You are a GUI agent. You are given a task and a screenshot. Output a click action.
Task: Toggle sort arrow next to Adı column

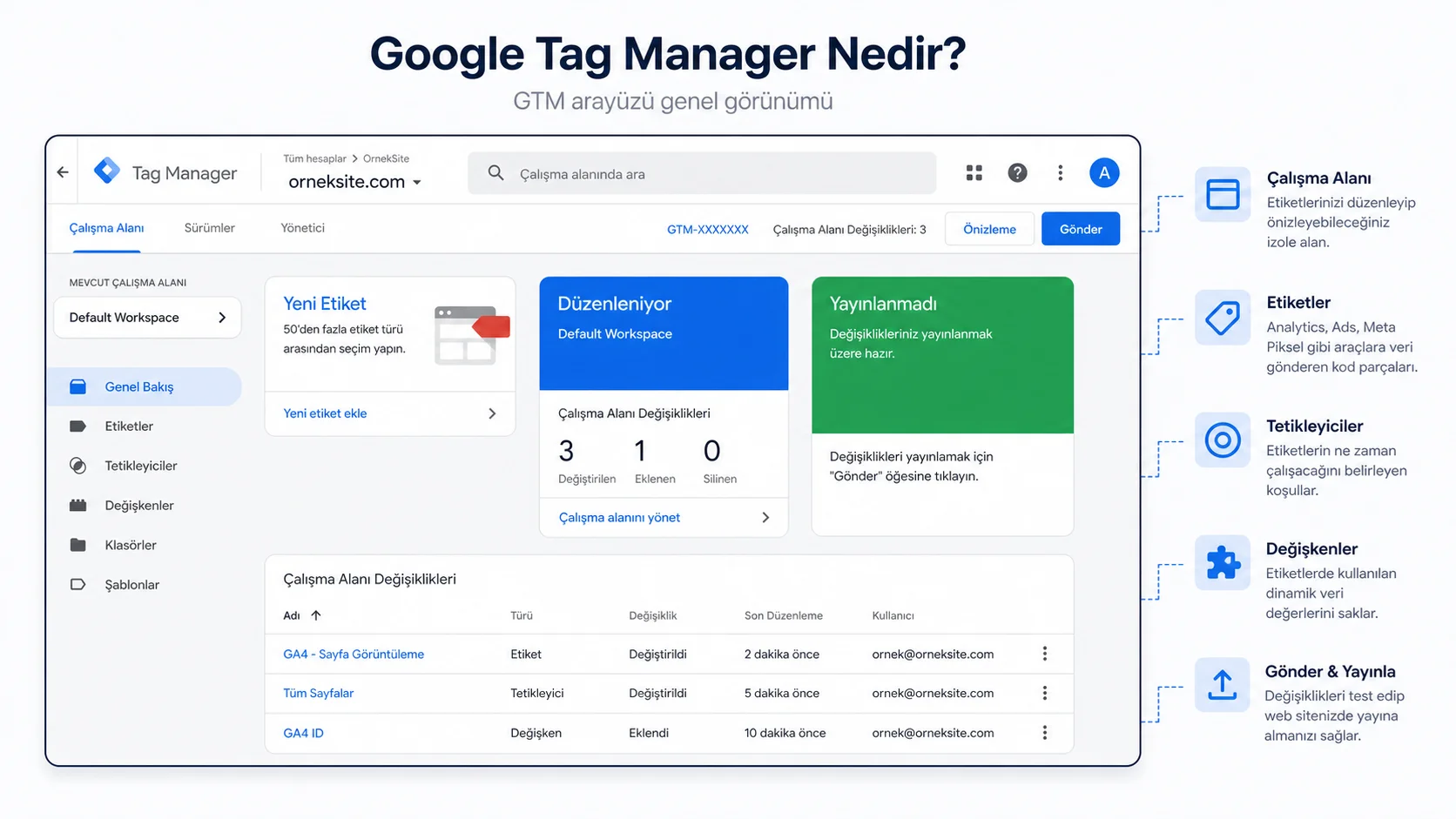(x=316, y=615)
